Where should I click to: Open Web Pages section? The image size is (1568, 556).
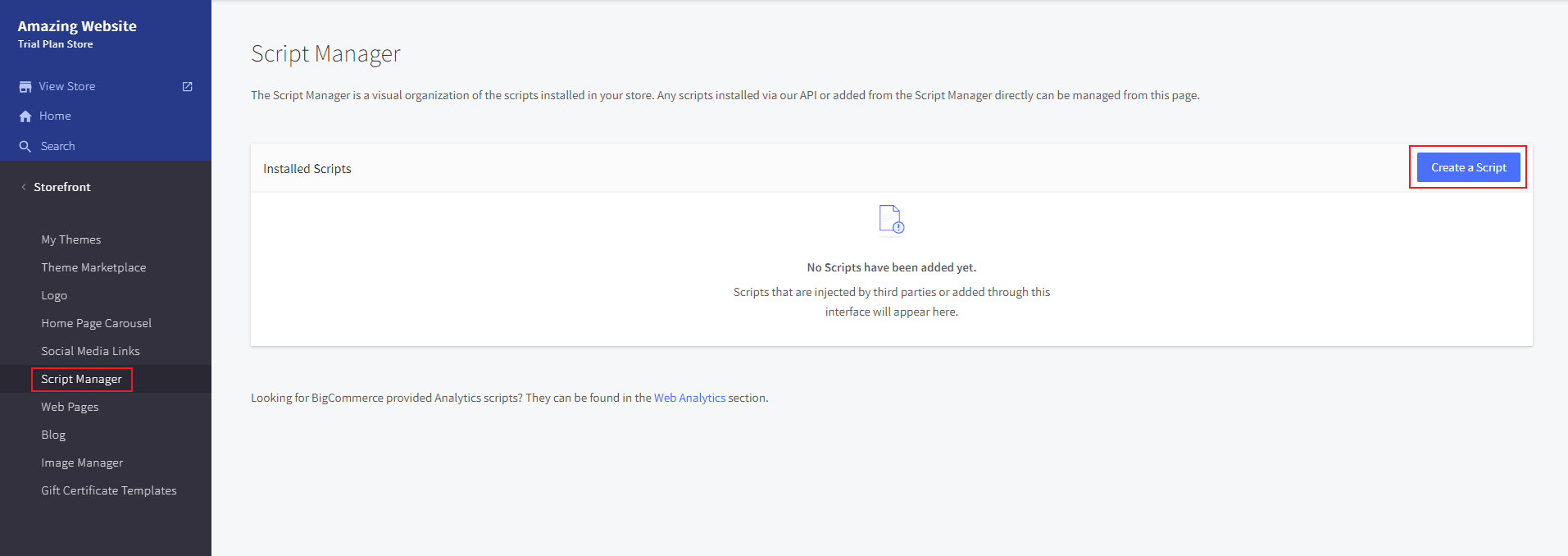click(70, 407)
